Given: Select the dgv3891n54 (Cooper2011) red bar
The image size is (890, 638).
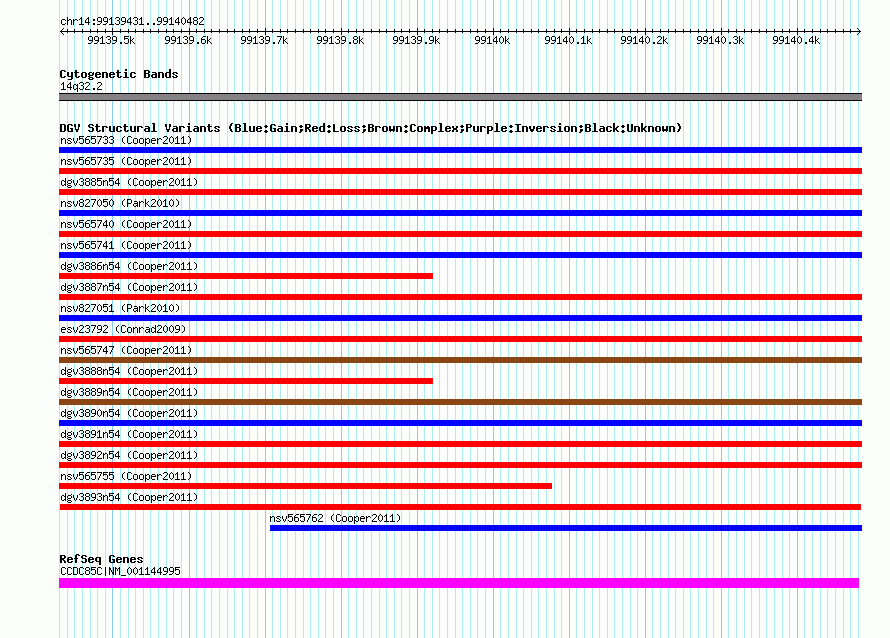Looking at the screenshot, I should tap(460, 444).
